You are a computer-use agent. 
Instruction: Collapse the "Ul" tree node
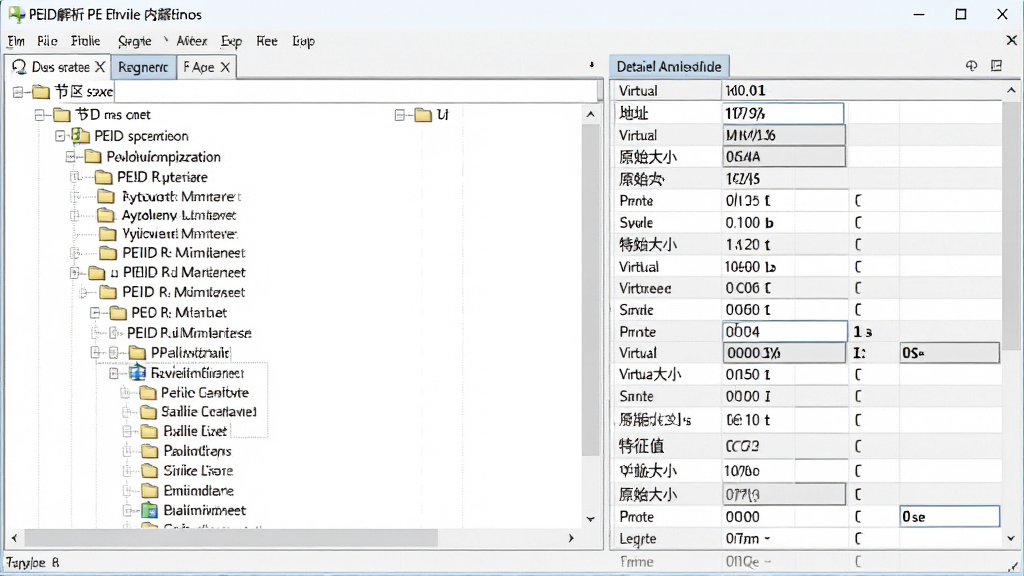click(x=400, y=116)
